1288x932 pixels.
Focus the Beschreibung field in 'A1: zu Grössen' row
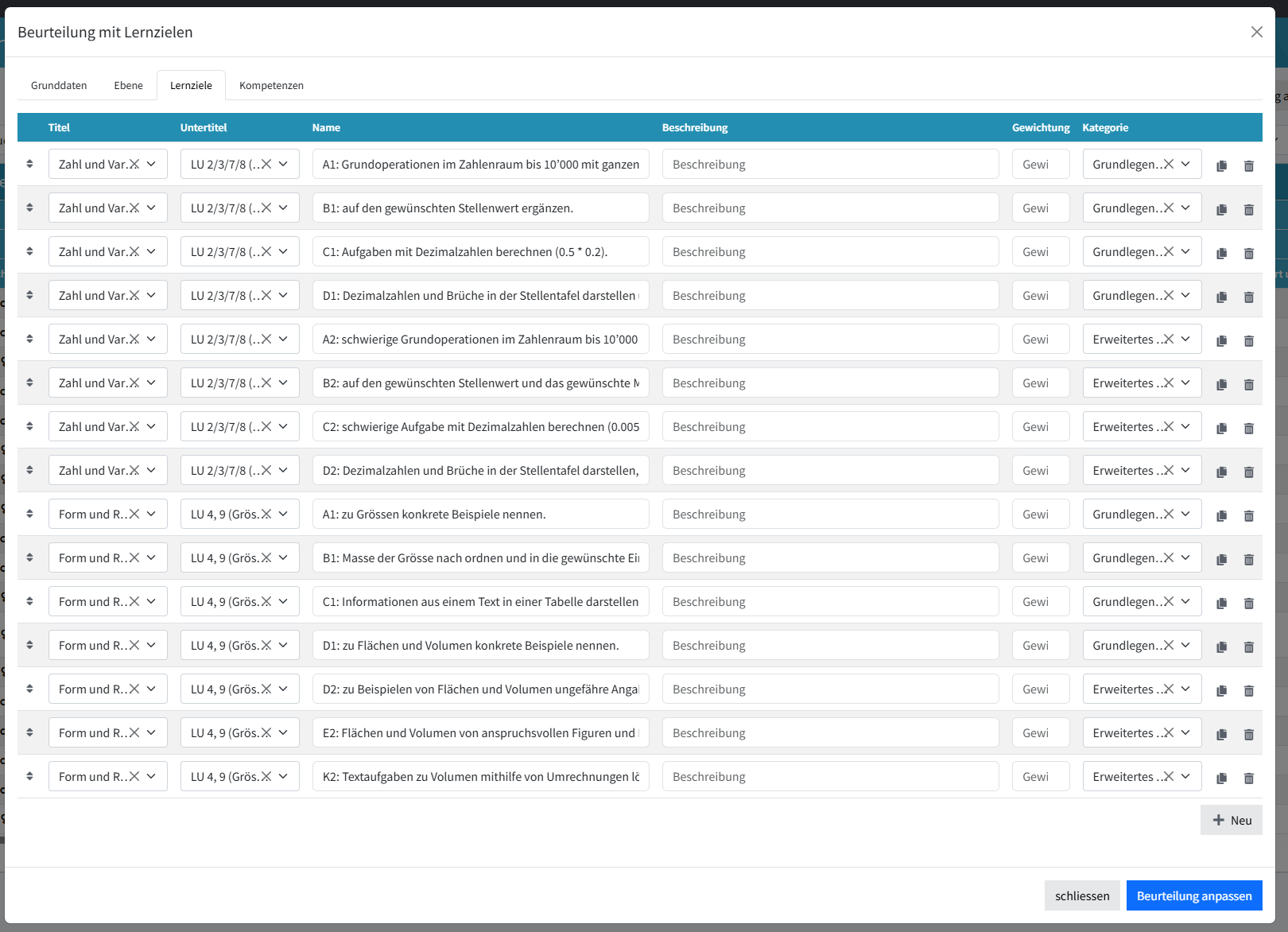click(831, 514)
